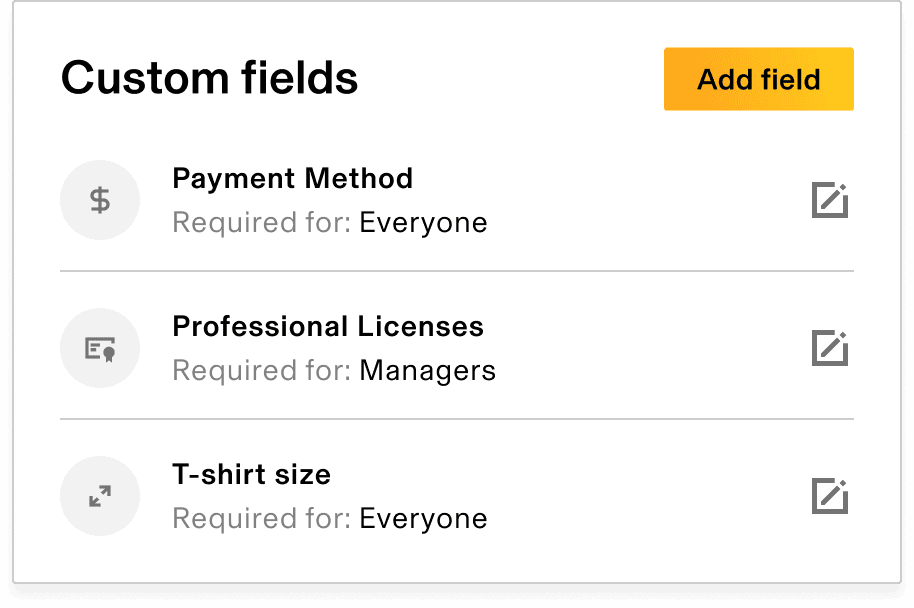Click the Required for label of Professional Licenses
914x608 pixels.
(x=258, y=370)
